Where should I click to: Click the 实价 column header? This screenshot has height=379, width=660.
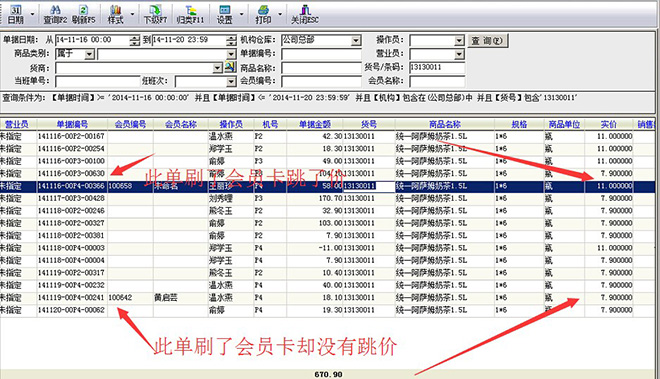(609, 124)
